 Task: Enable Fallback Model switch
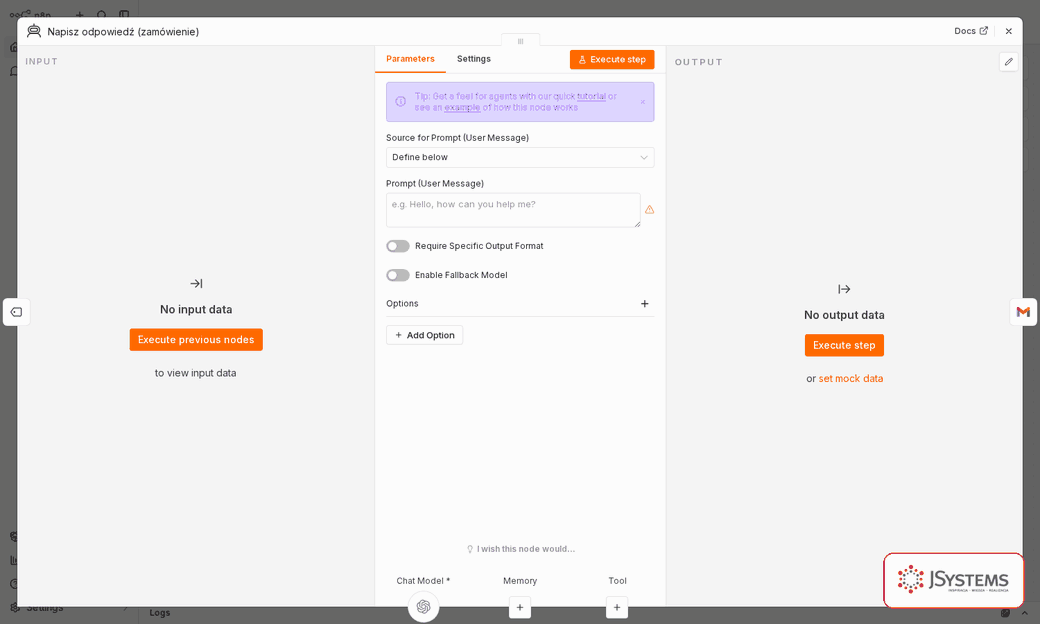point(398,275)
